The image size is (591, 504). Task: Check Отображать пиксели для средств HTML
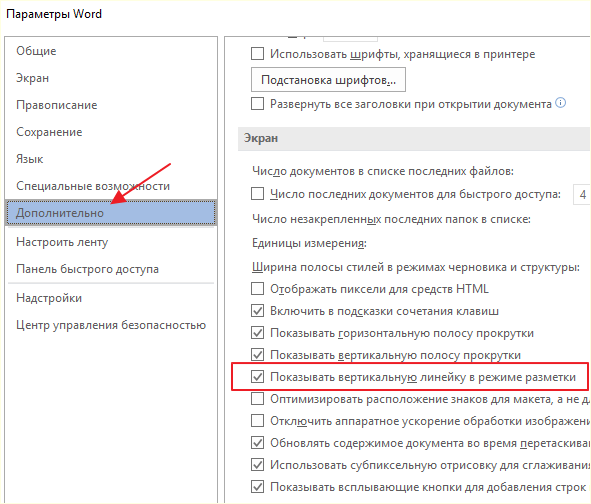(257, 289)
